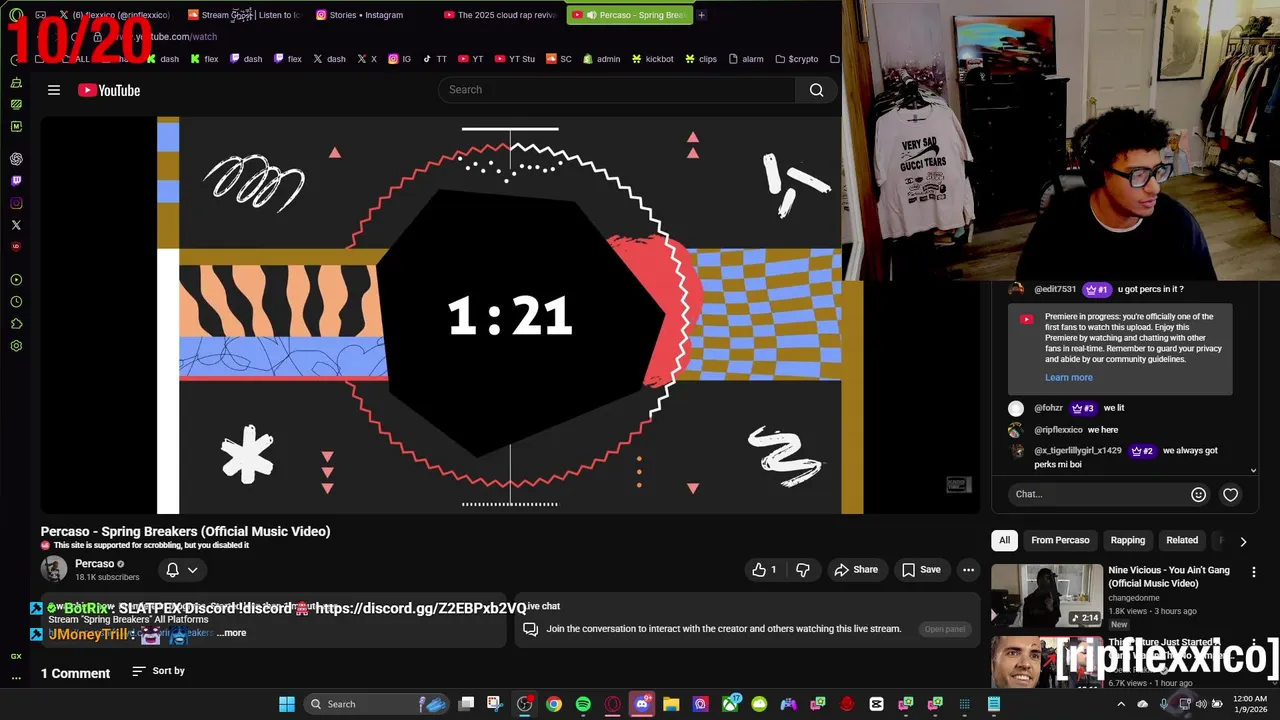This screenshot has width=1280, height=720.
Task: Open the TT TikTok bookmark
Action: [x=434, y=59]
